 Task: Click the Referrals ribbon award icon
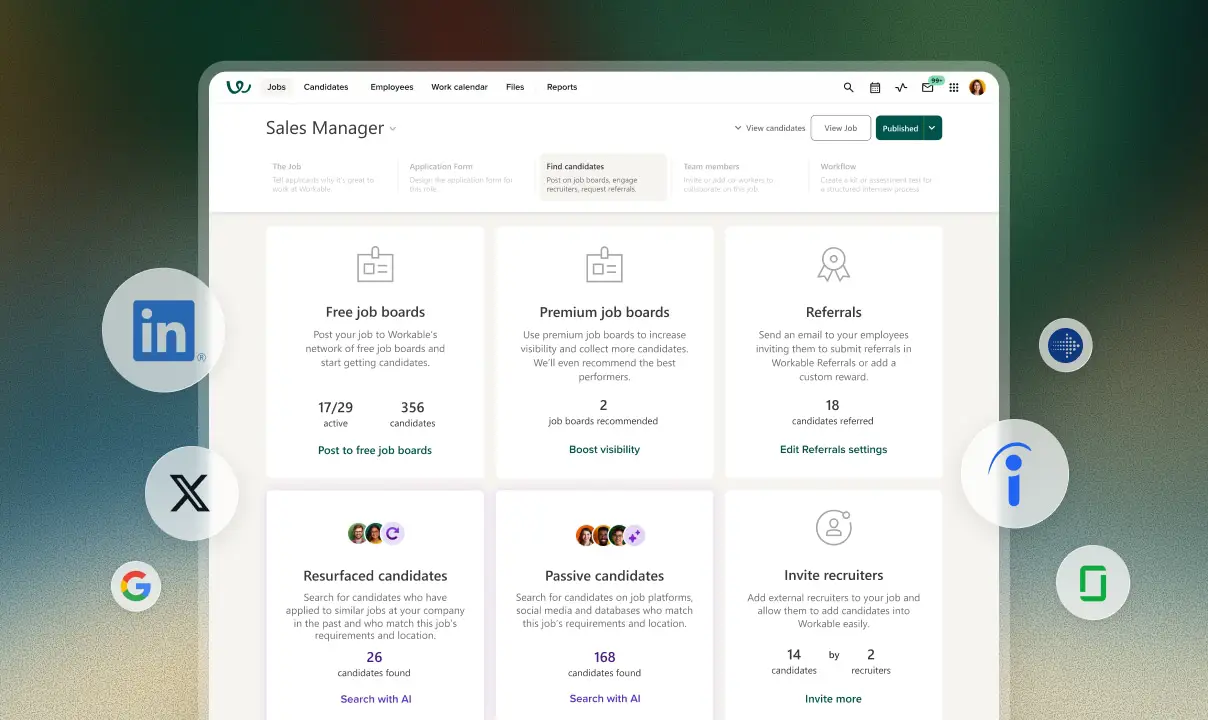(x=833, y=265)
